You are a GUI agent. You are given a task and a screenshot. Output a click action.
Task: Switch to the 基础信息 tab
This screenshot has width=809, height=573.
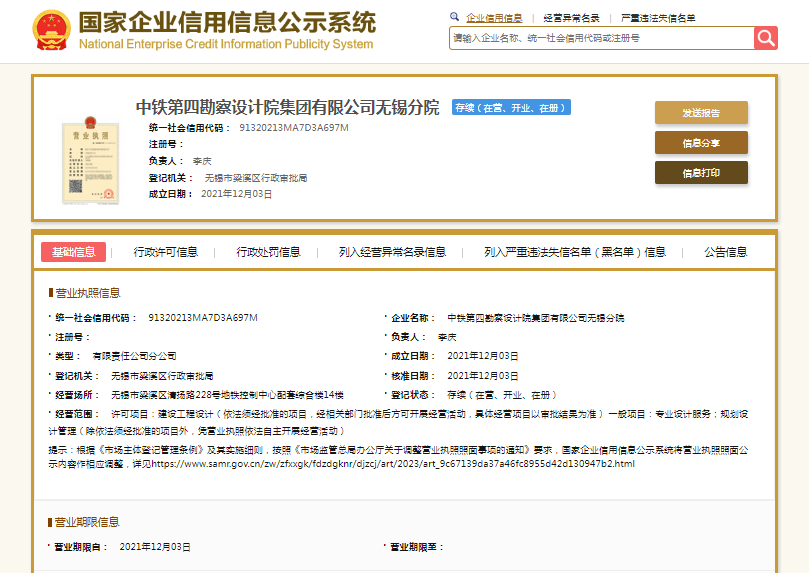(73, 252)
